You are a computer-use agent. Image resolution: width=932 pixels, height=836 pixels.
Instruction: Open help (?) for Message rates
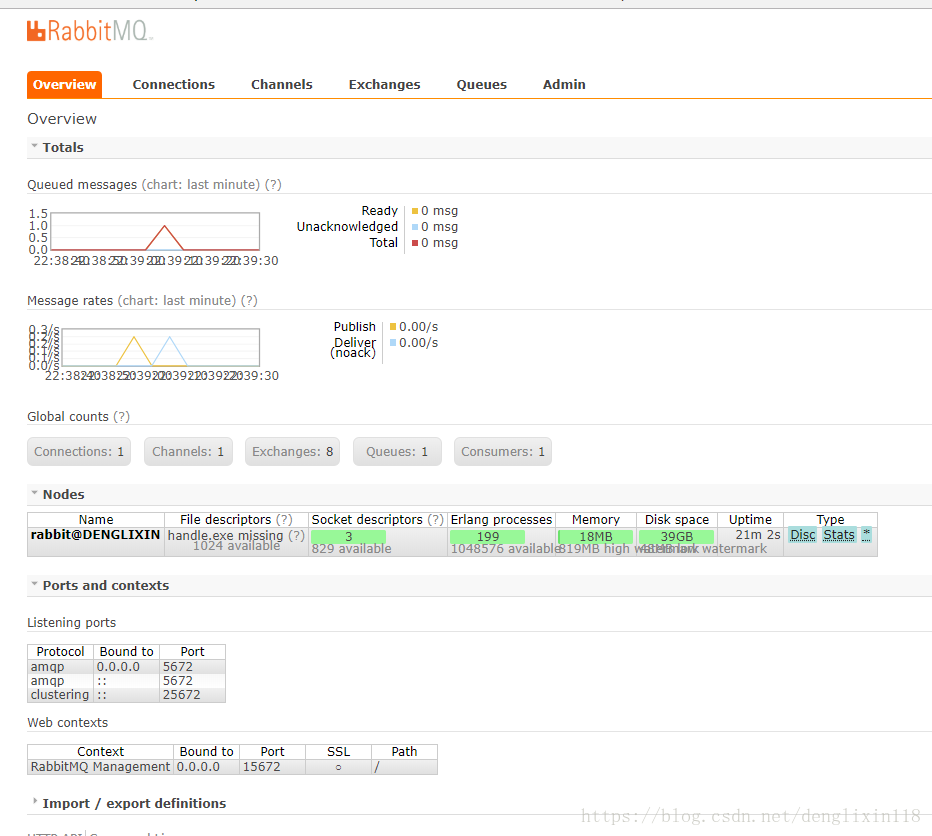[x=249, y=301]
